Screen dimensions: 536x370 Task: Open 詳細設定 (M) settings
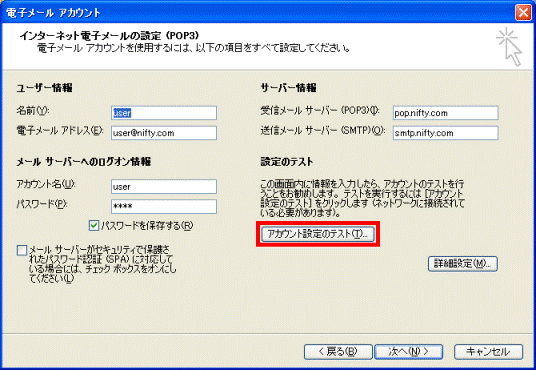coord(463,264)
